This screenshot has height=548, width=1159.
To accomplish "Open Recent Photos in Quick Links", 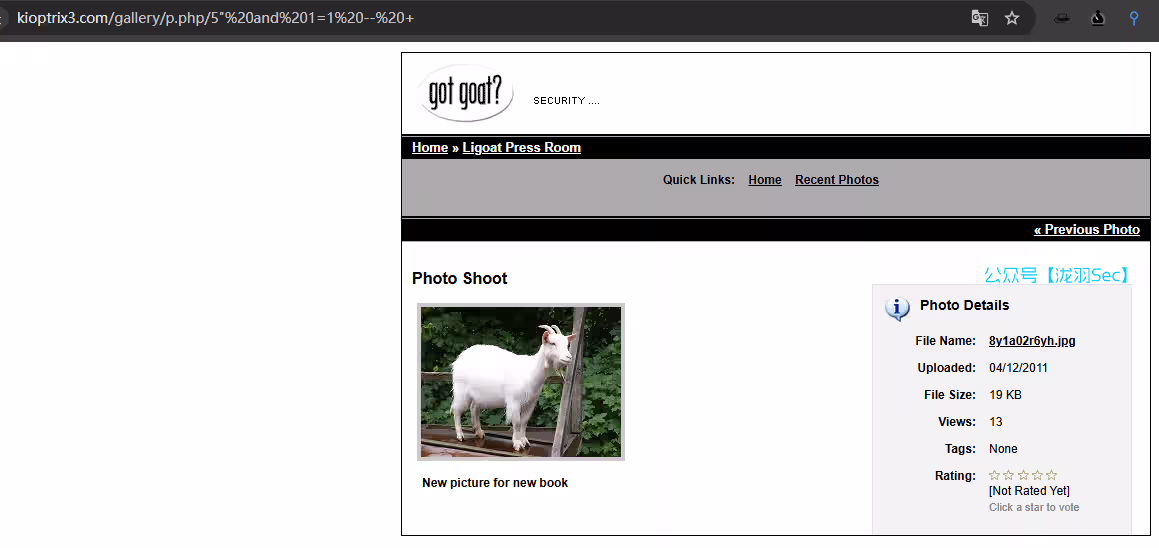I will tap(837, 180).
